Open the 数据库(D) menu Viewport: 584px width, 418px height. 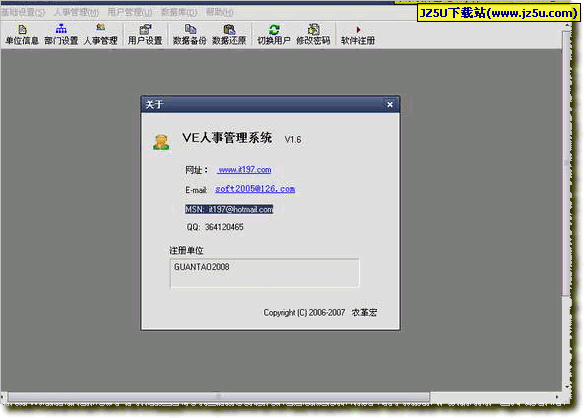[x=179, y=13]
